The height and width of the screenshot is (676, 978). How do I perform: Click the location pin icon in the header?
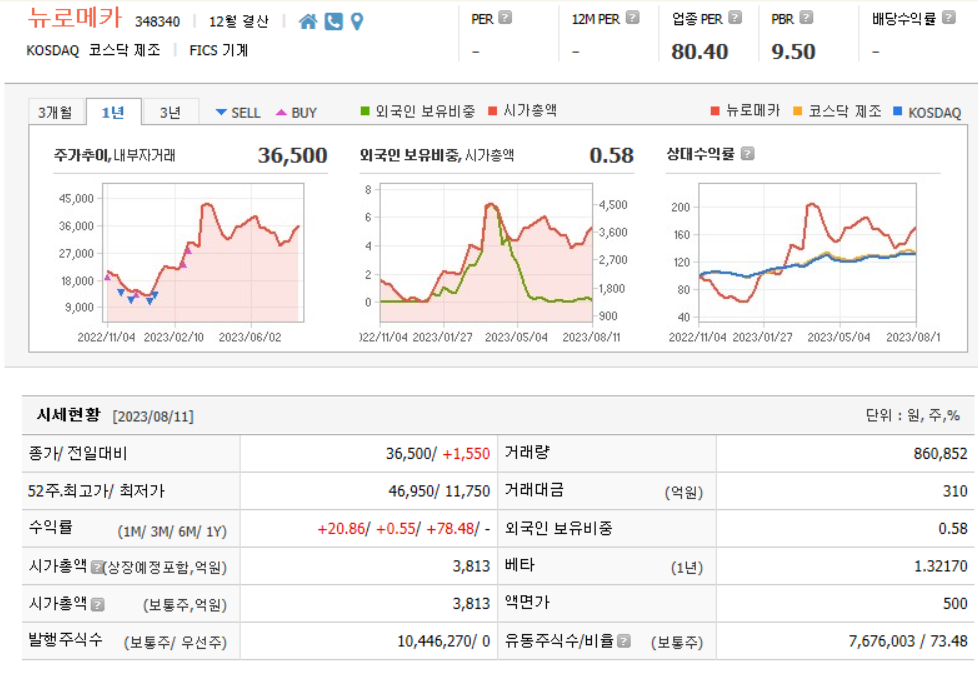coord(357,22)
